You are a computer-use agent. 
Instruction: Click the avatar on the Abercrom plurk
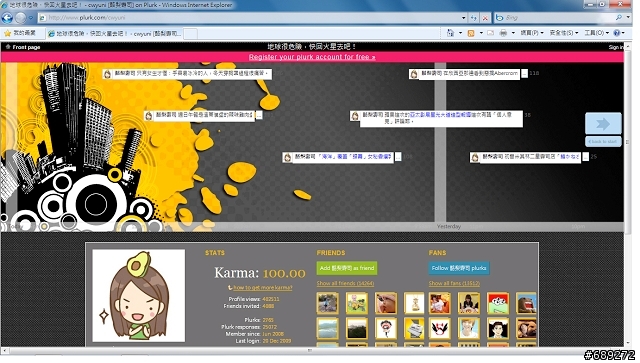(414, 74)
